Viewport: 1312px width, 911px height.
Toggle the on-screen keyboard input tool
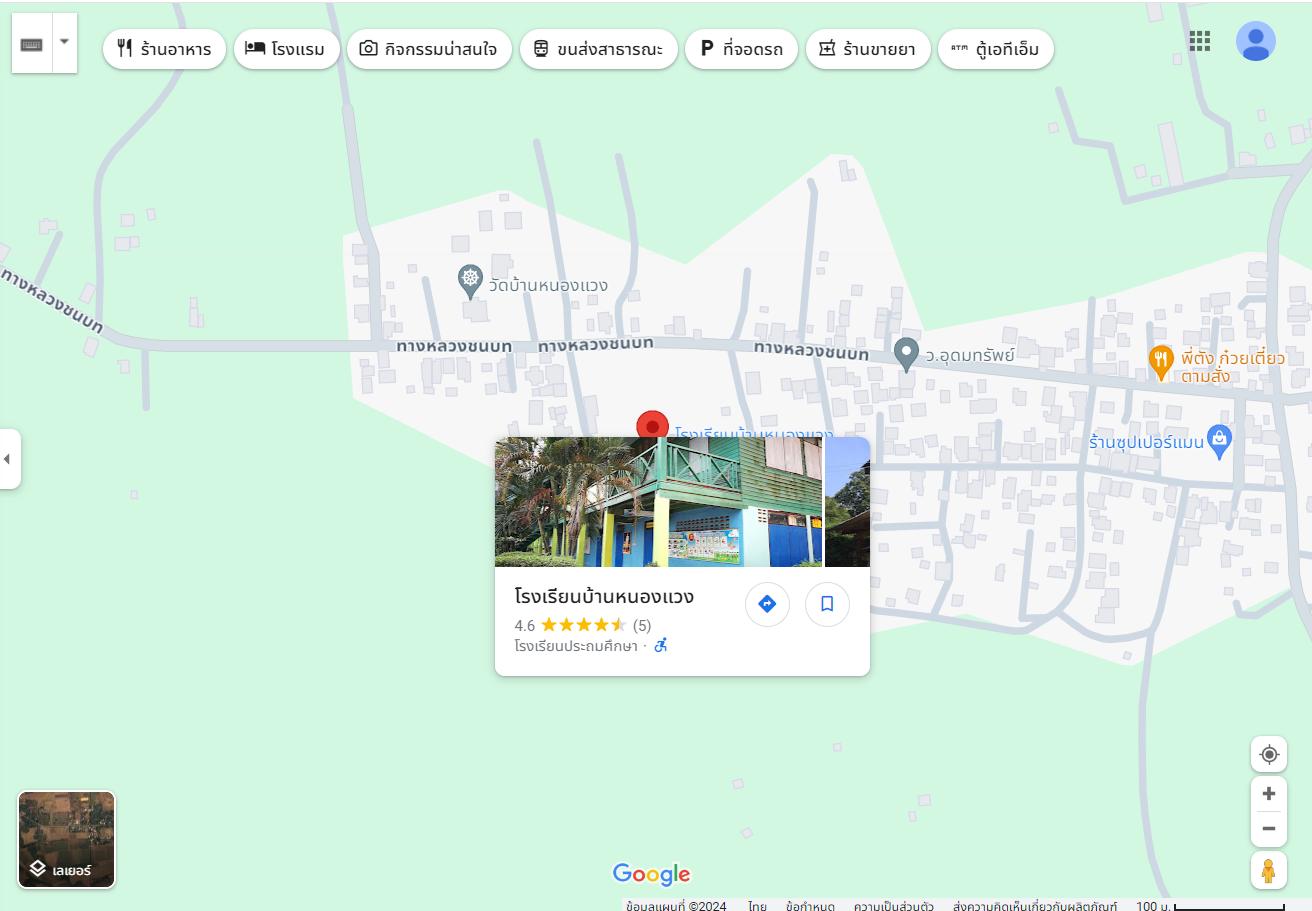coord(32,44)
